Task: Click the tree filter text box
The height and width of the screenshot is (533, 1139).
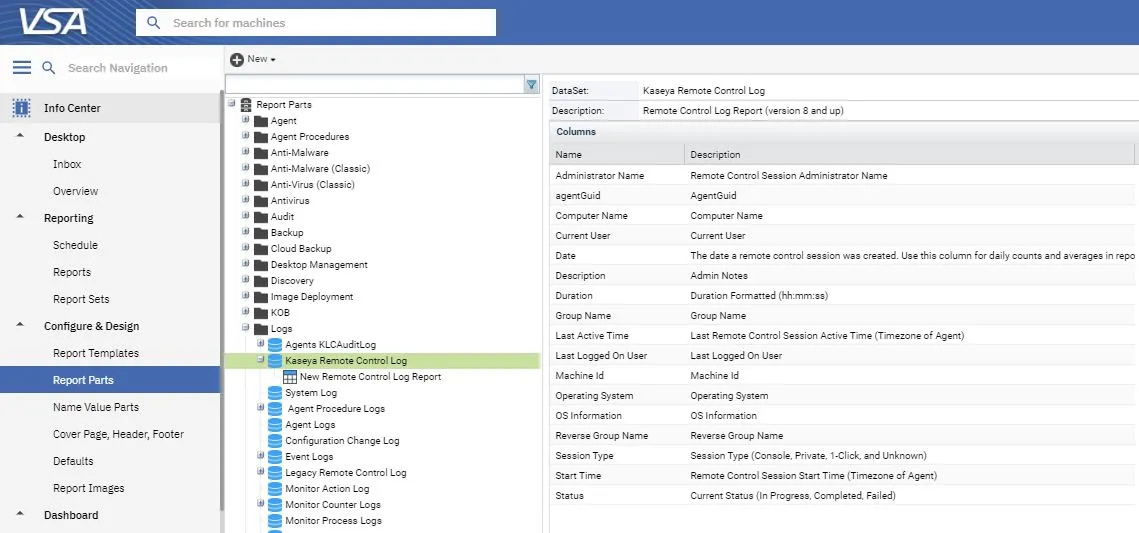Action: (374, 85)
